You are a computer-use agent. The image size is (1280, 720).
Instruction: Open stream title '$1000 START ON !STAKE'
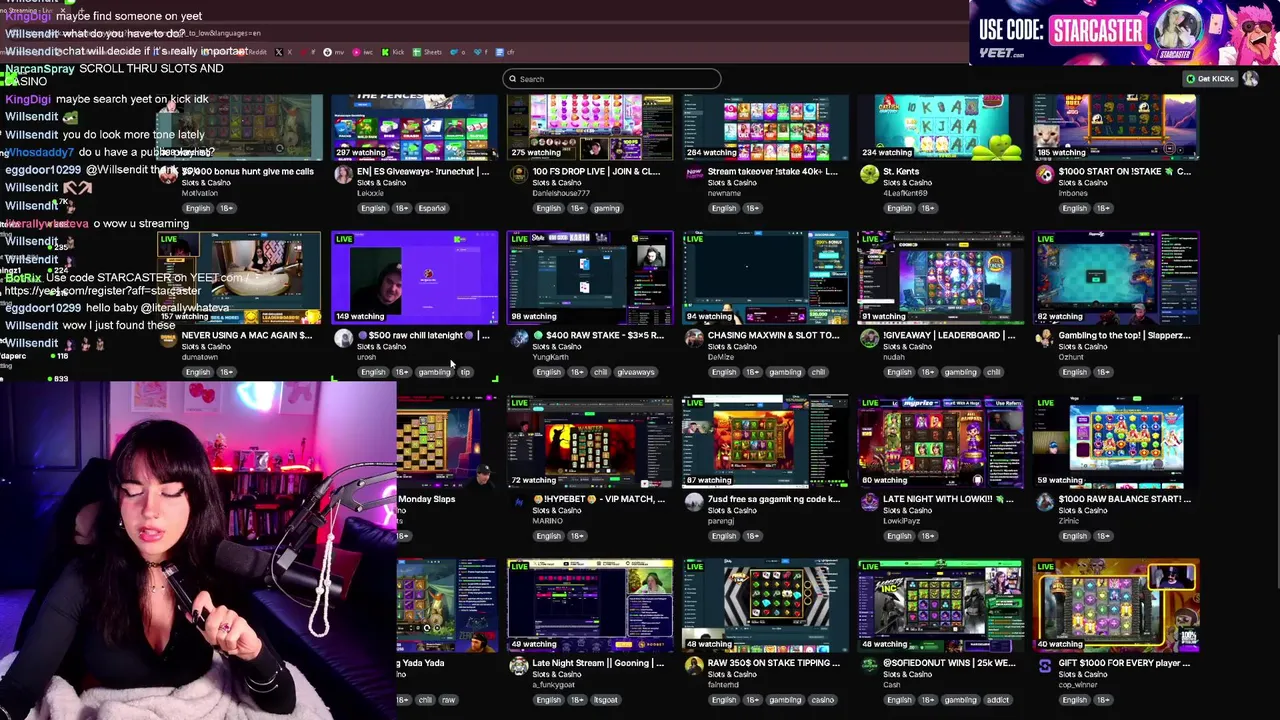1125,171
